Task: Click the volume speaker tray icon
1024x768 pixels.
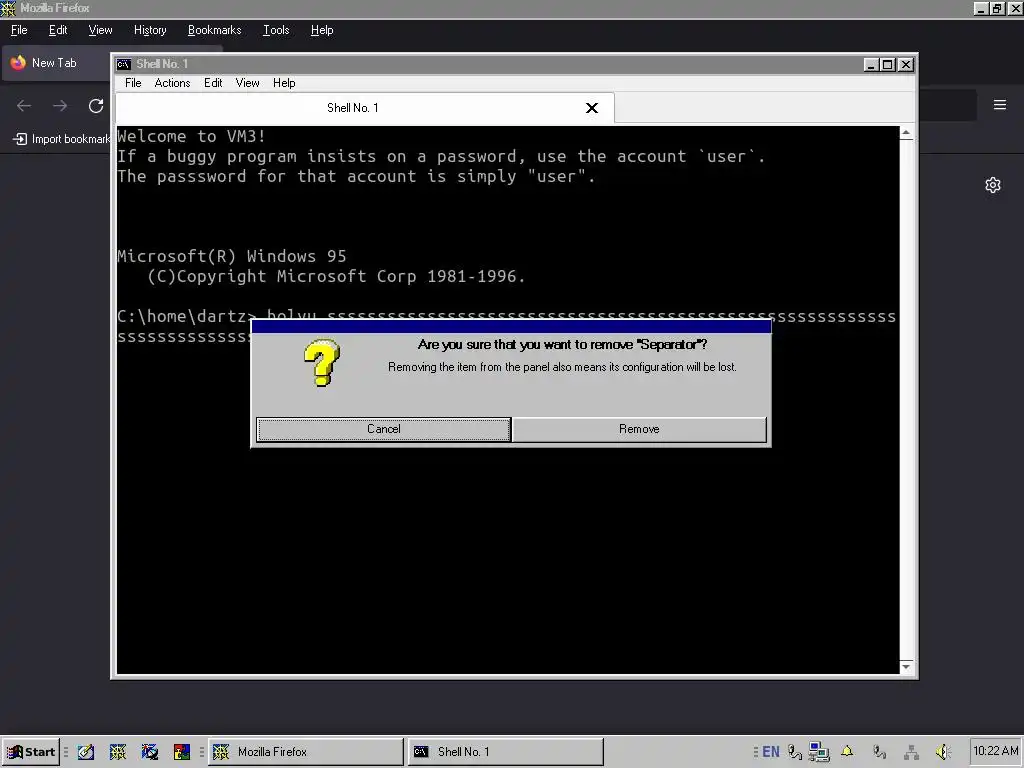Action: [943, 752]
